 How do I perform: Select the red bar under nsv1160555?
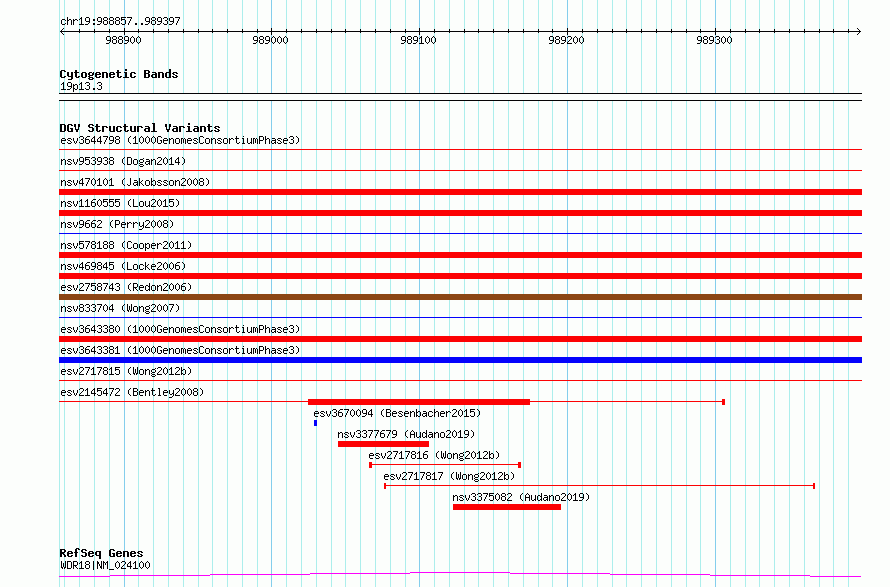coord(460,213)
